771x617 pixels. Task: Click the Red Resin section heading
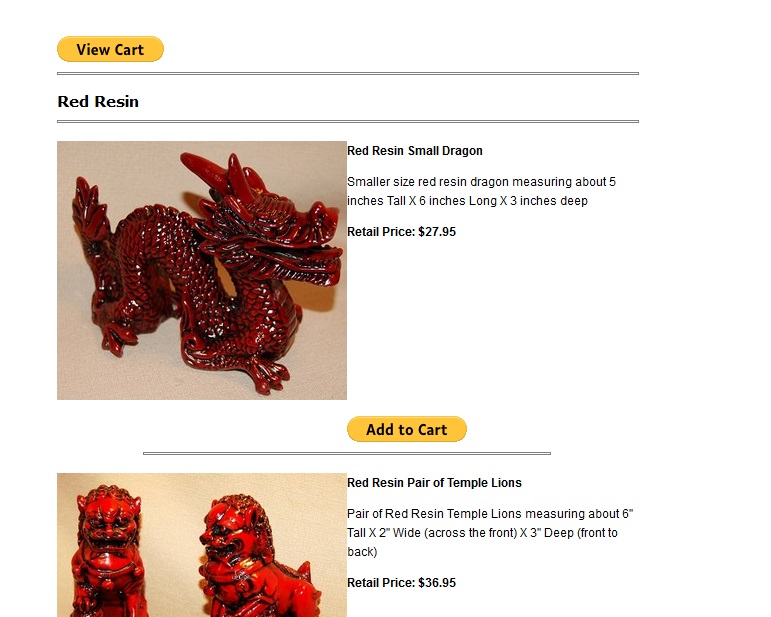click(x=98, y=101)
